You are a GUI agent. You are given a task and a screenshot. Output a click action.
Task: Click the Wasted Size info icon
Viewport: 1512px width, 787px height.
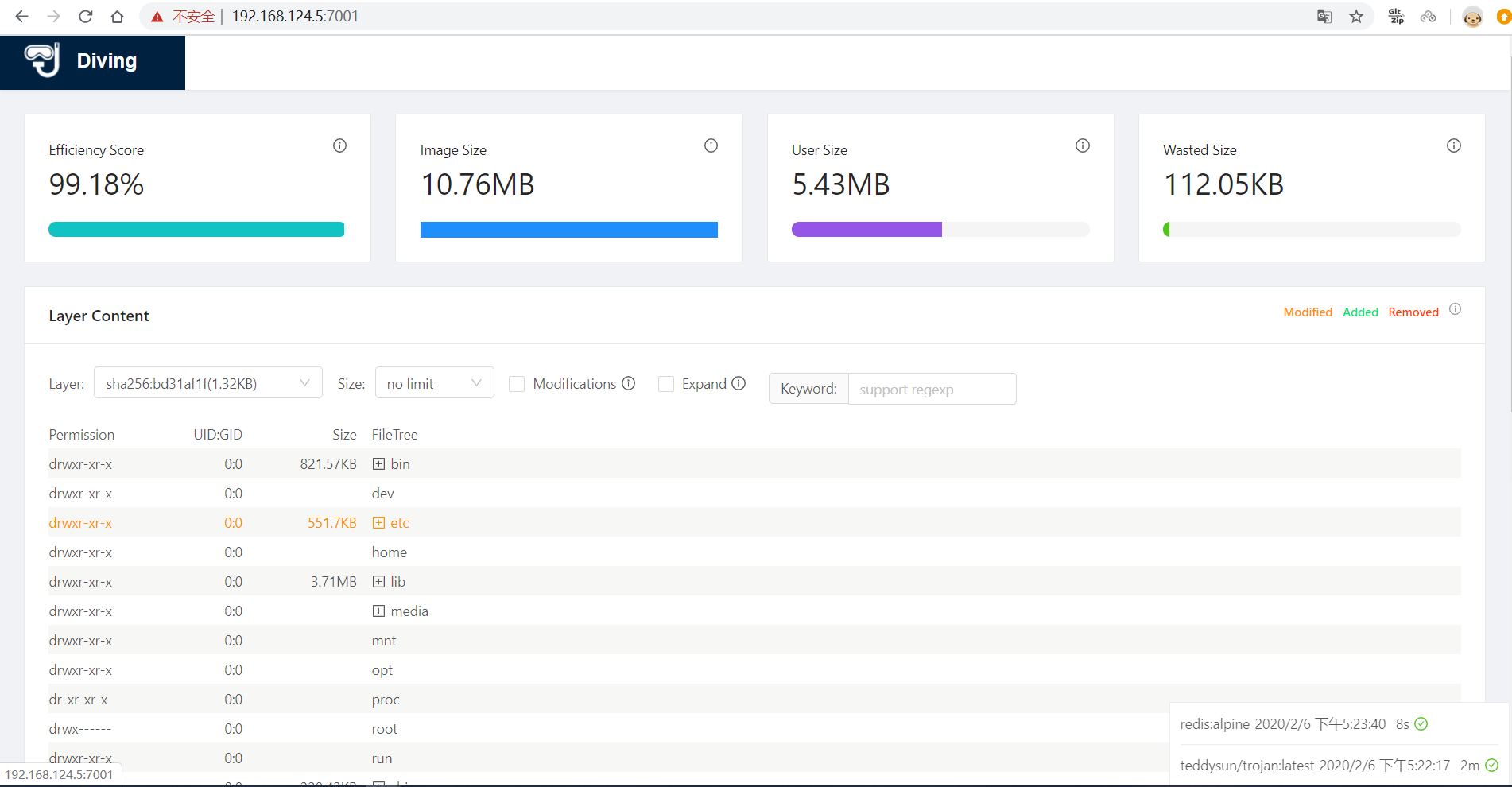coord(1453,145)
